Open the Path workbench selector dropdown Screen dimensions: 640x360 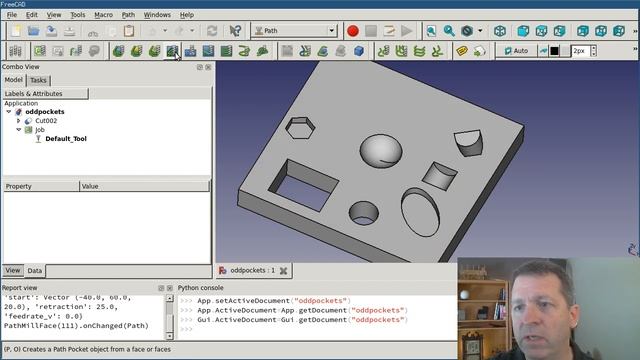(x=294, y=31)
